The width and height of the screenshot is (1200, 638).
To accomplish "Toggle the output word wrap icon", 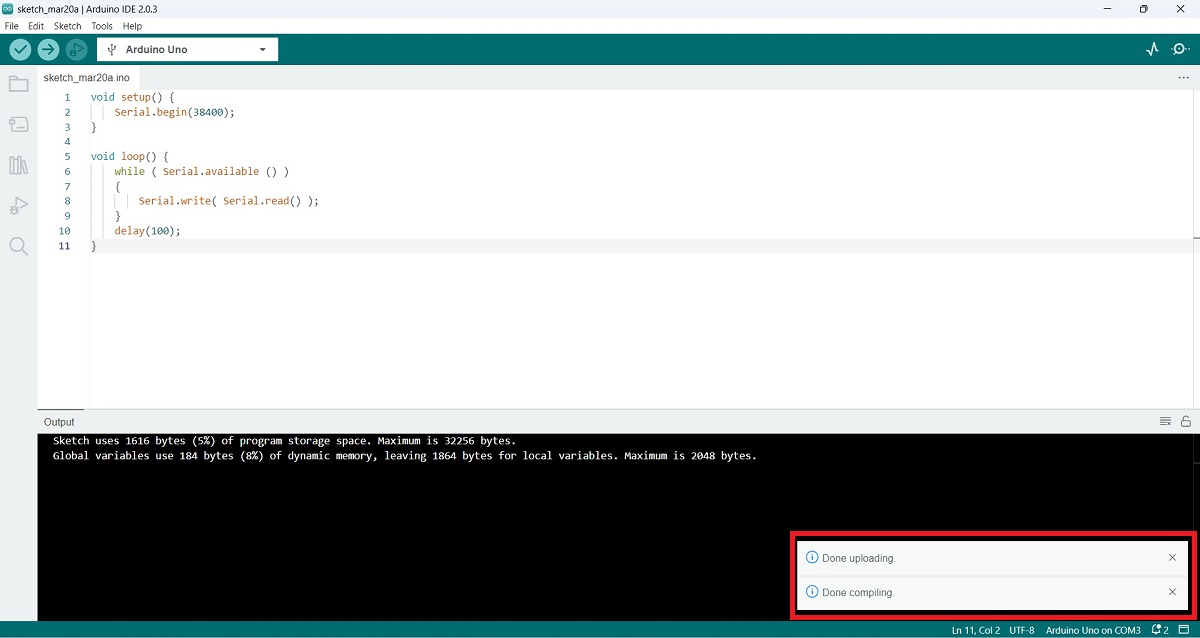I will coord(1165,421).
